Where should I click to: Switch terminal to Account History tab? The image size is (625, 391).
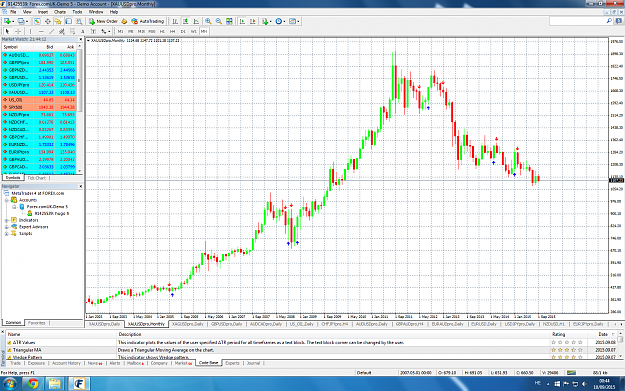tap(66, 363)
